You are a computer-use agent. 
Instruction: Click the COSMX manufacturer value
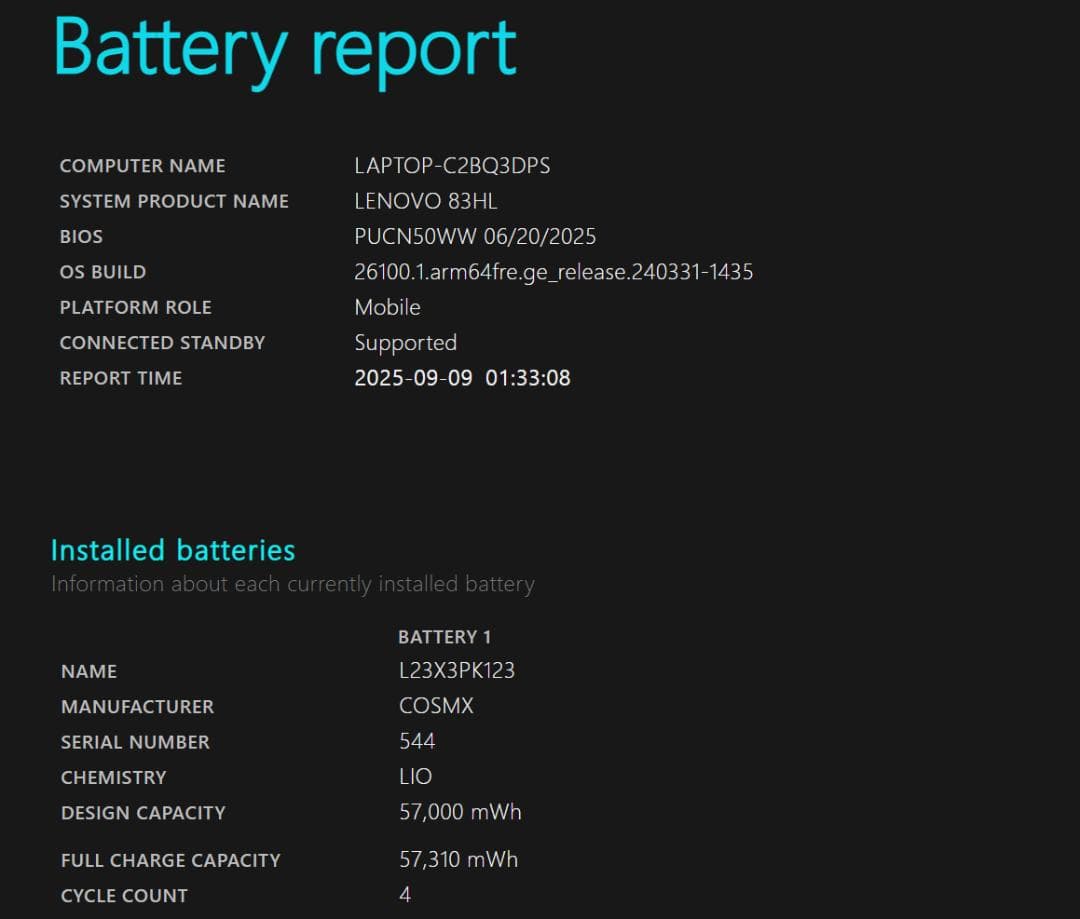point(436,706)
